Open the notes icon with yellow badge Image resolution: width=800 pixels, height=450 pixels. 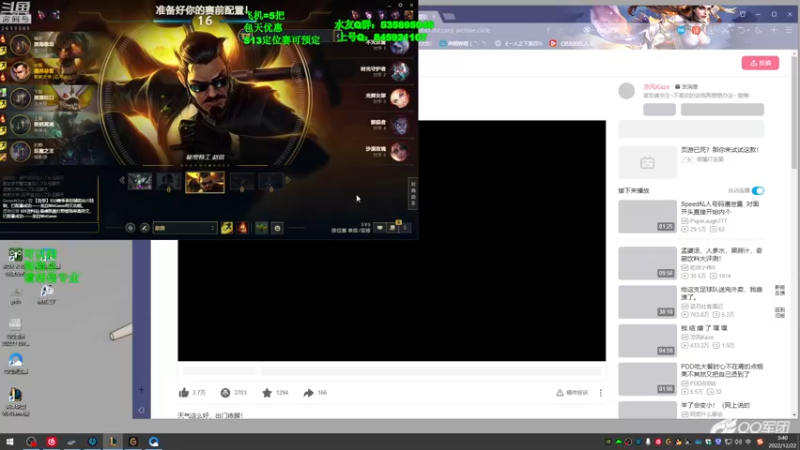pyautogui.click(x=392, y=228)
